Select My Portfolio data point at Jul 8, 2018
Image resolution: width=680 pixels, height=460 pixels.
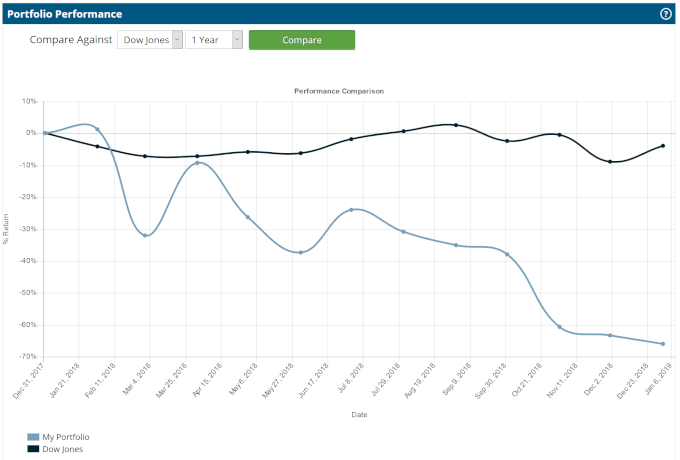pyautogui.click(x=352, y=210)
